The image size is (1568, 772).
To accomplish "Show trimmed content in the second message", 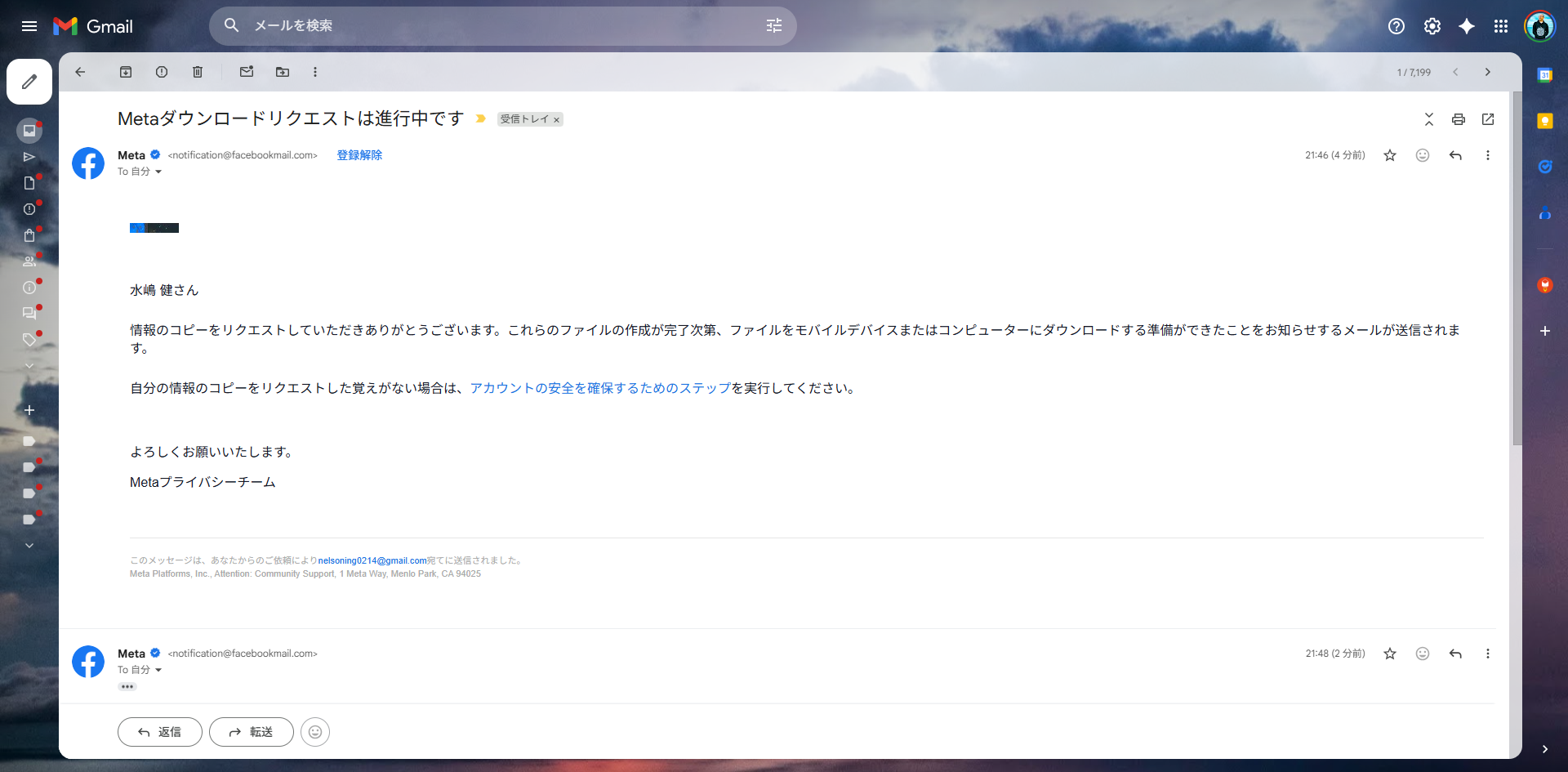I will [127, 687].
